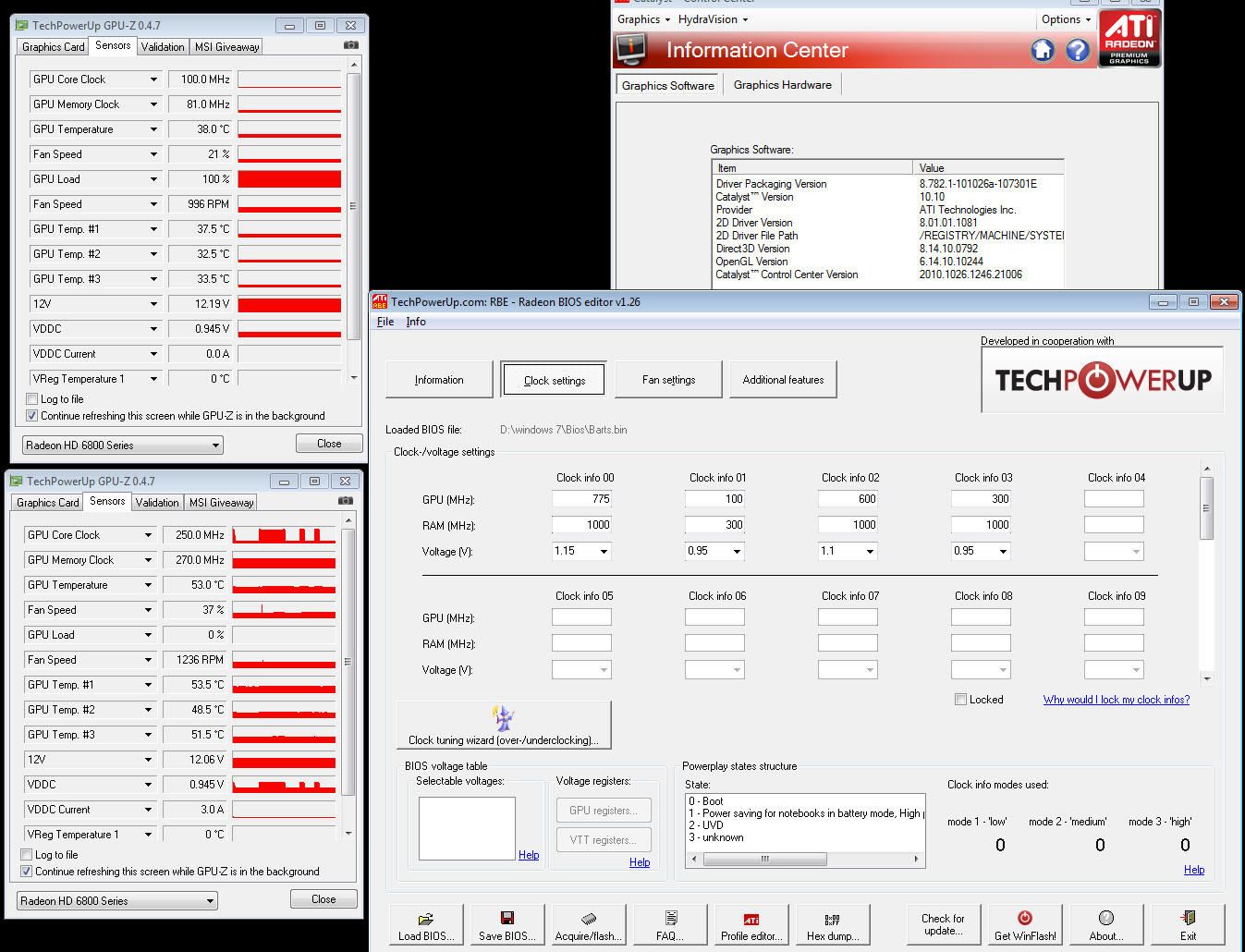The image size is (1245, 952).
Task: Click the camera screenshot icon in bottom GPU-Z
Action: (345, 501)
